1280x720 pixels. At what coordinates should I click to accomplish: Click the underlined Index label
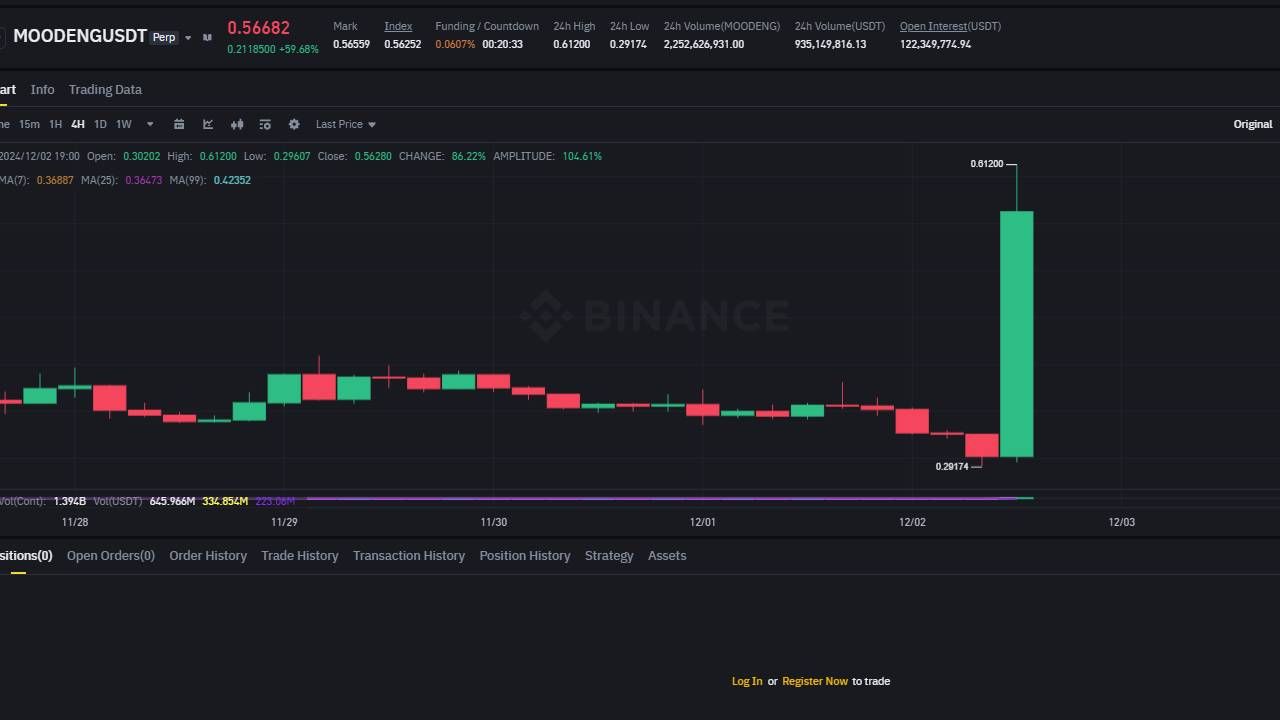[x=398, y=26]
